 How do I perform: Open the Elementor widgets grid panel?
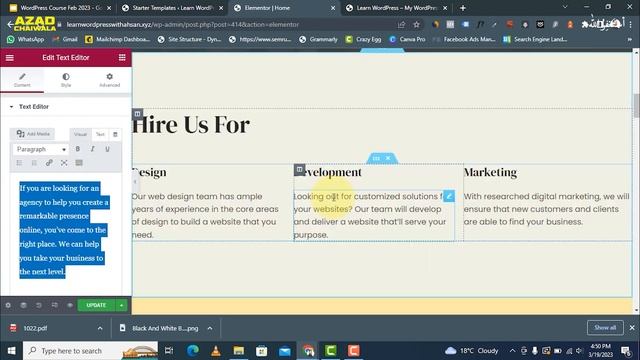(x=122, y=58)
